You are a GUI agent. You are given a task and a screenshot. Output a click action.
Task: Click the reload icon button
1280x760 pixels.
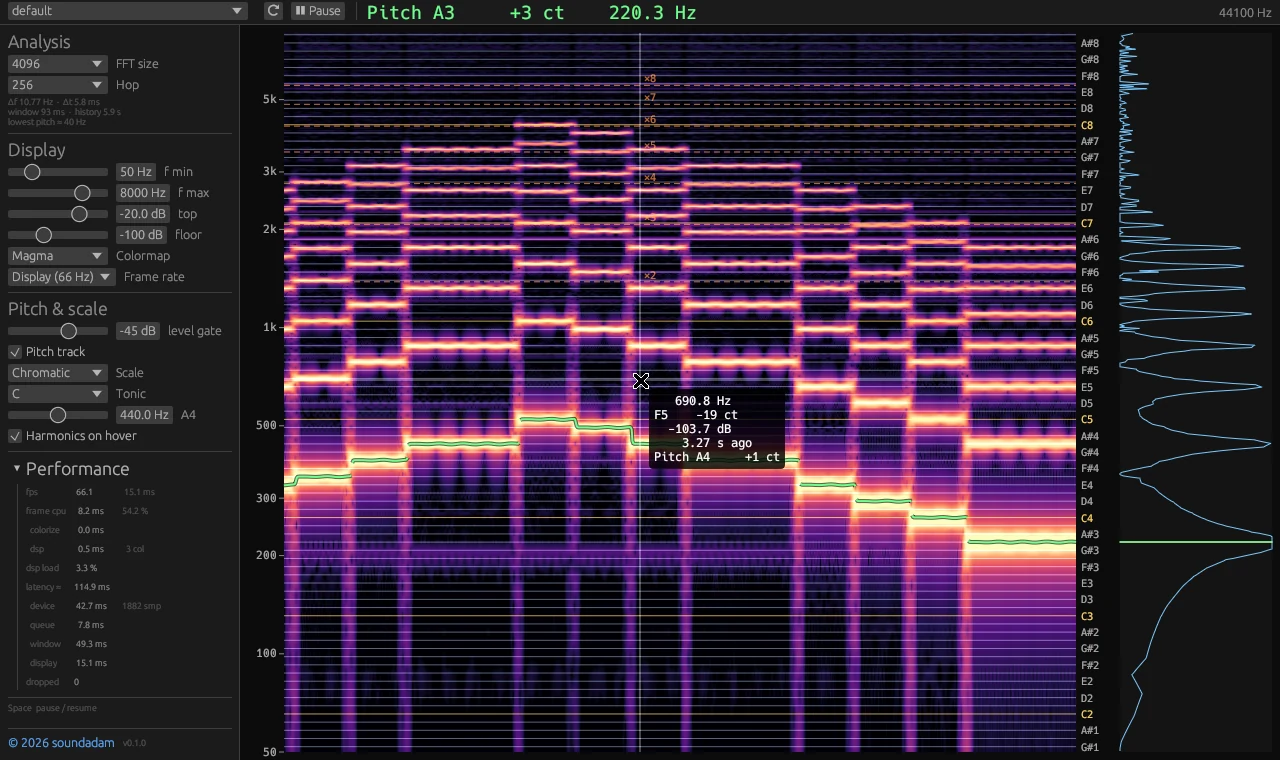coord(273,11)
